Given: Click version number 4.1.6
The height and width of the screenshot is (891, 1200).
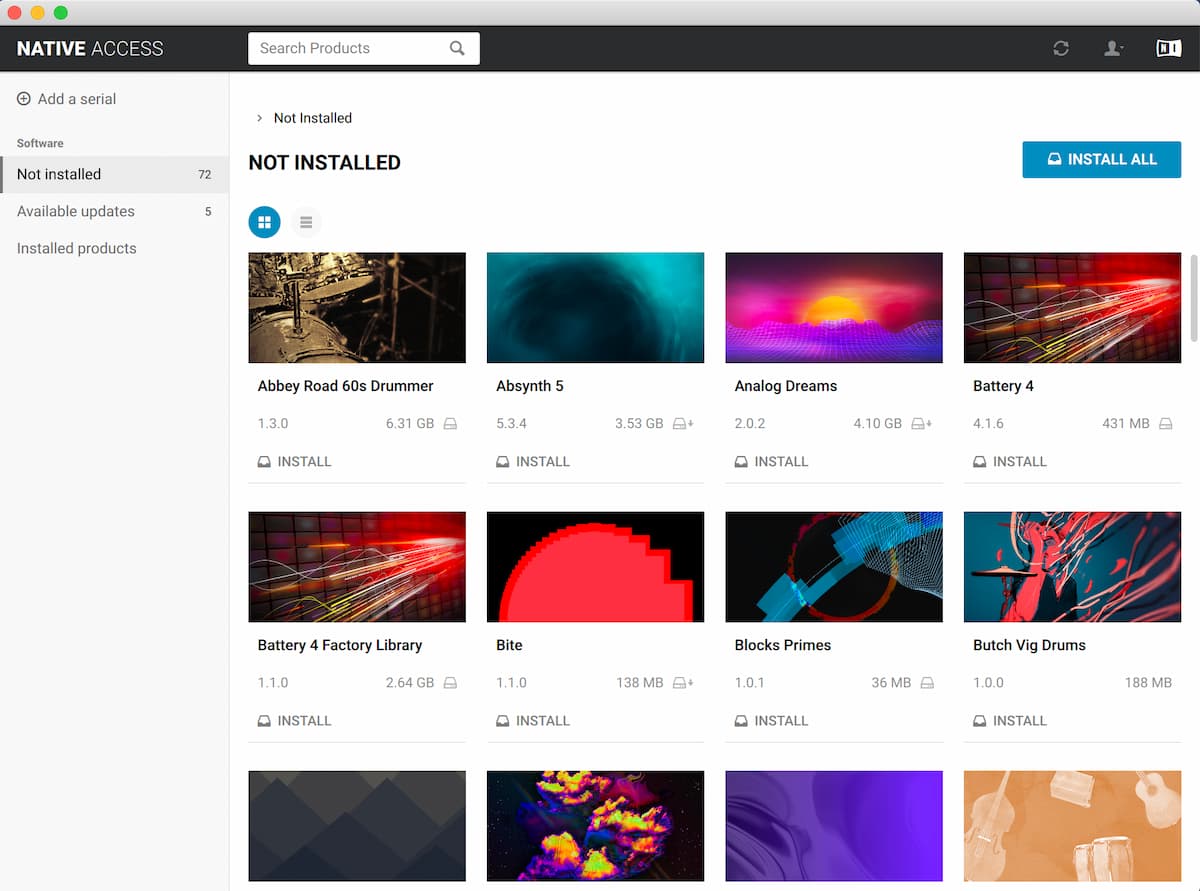Looking at the screenshot, I should [x=988, y=424].
